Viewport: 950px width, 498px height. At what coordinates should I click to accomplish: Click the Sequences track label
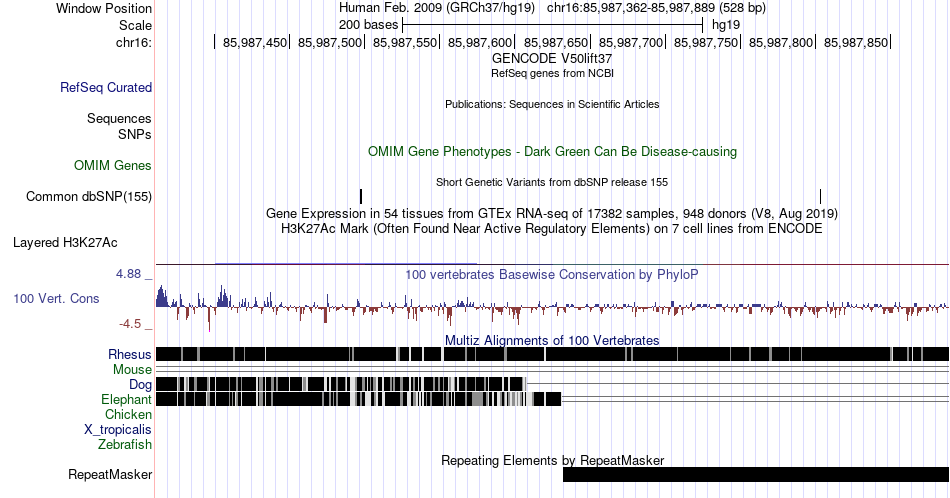[x=119, y=118]
